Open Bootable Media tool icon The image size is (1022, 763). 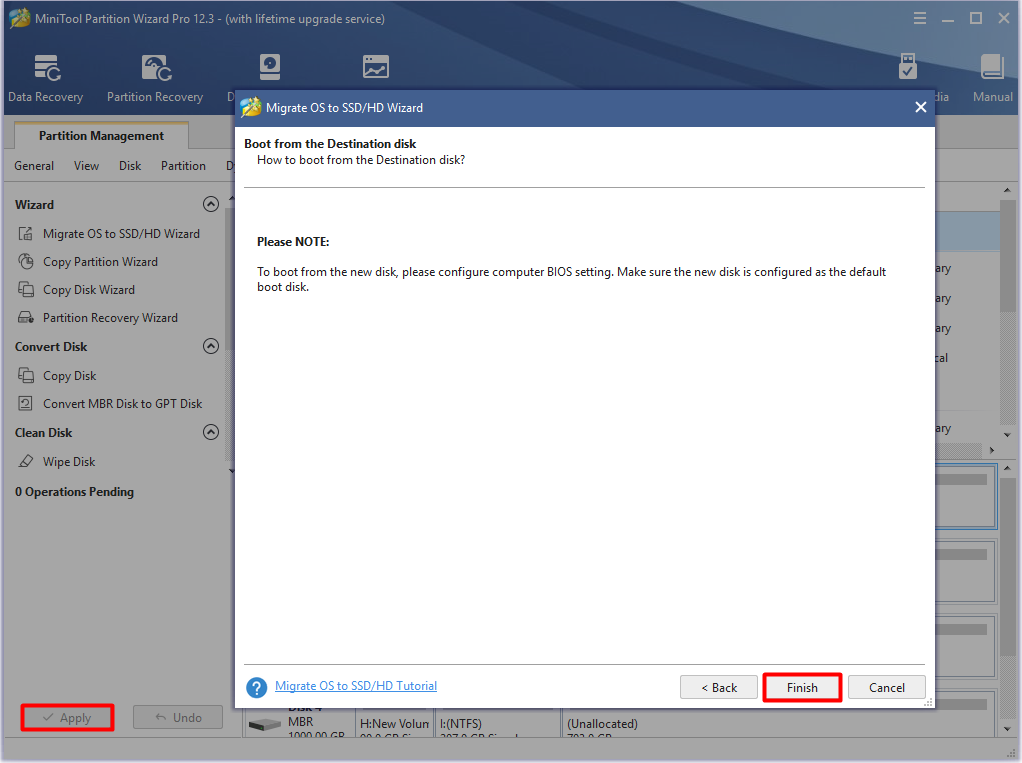point(908,67)
